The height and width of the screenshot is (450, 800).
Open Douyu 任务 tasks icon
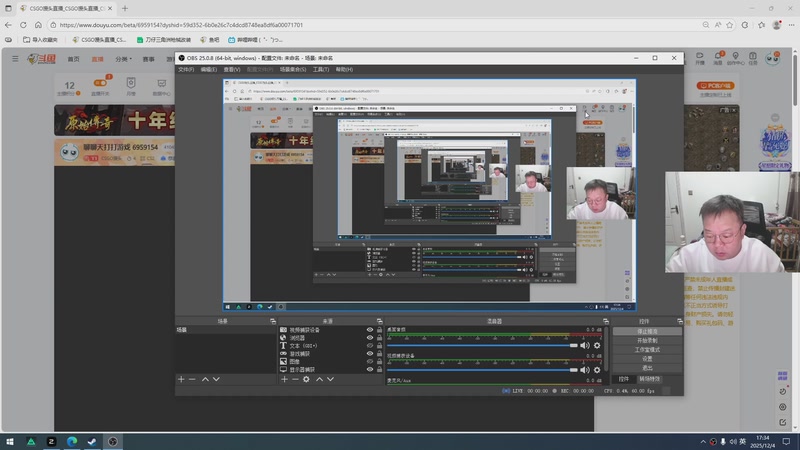coord(753,59)
